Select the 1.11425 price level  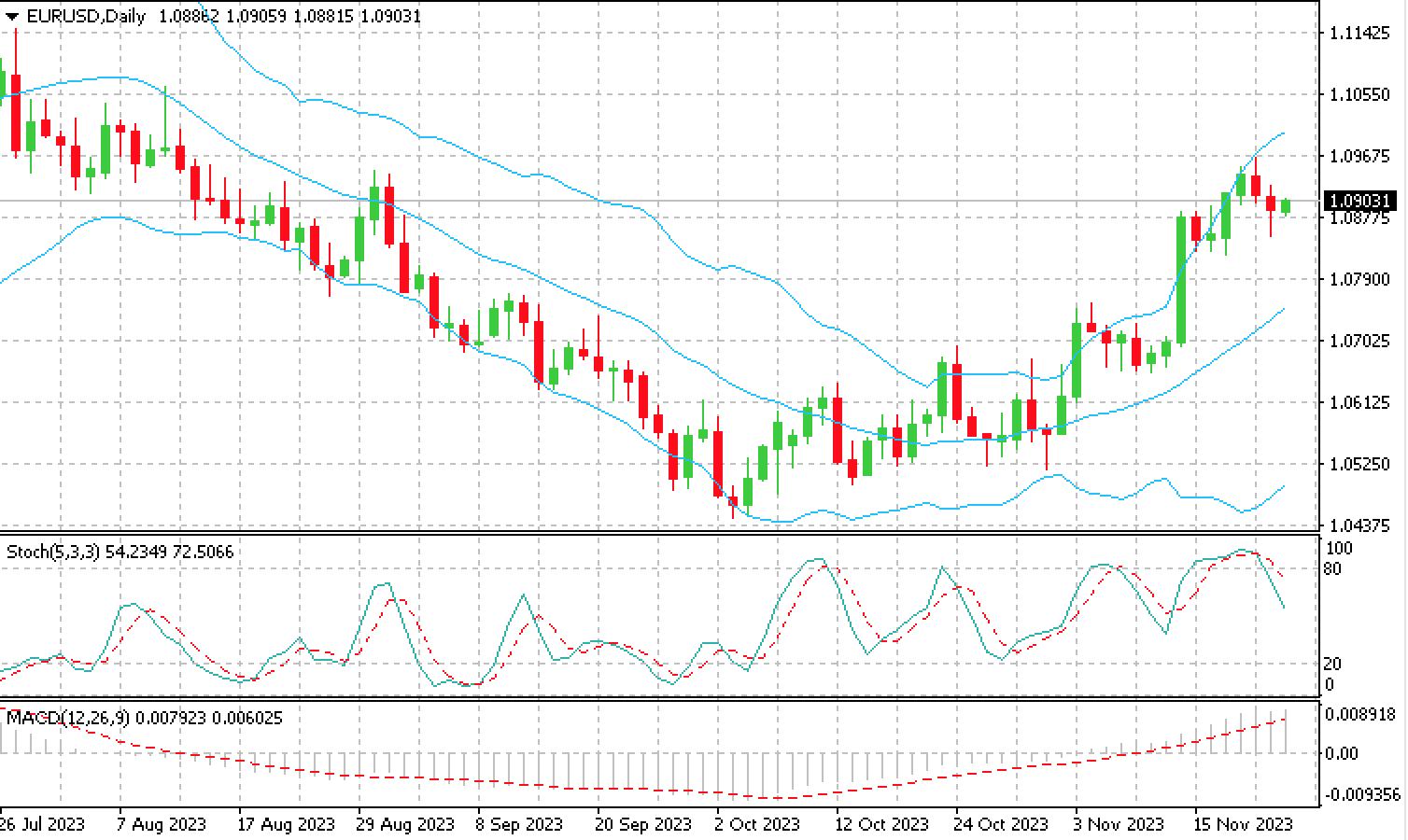[x=1359, y=34]
